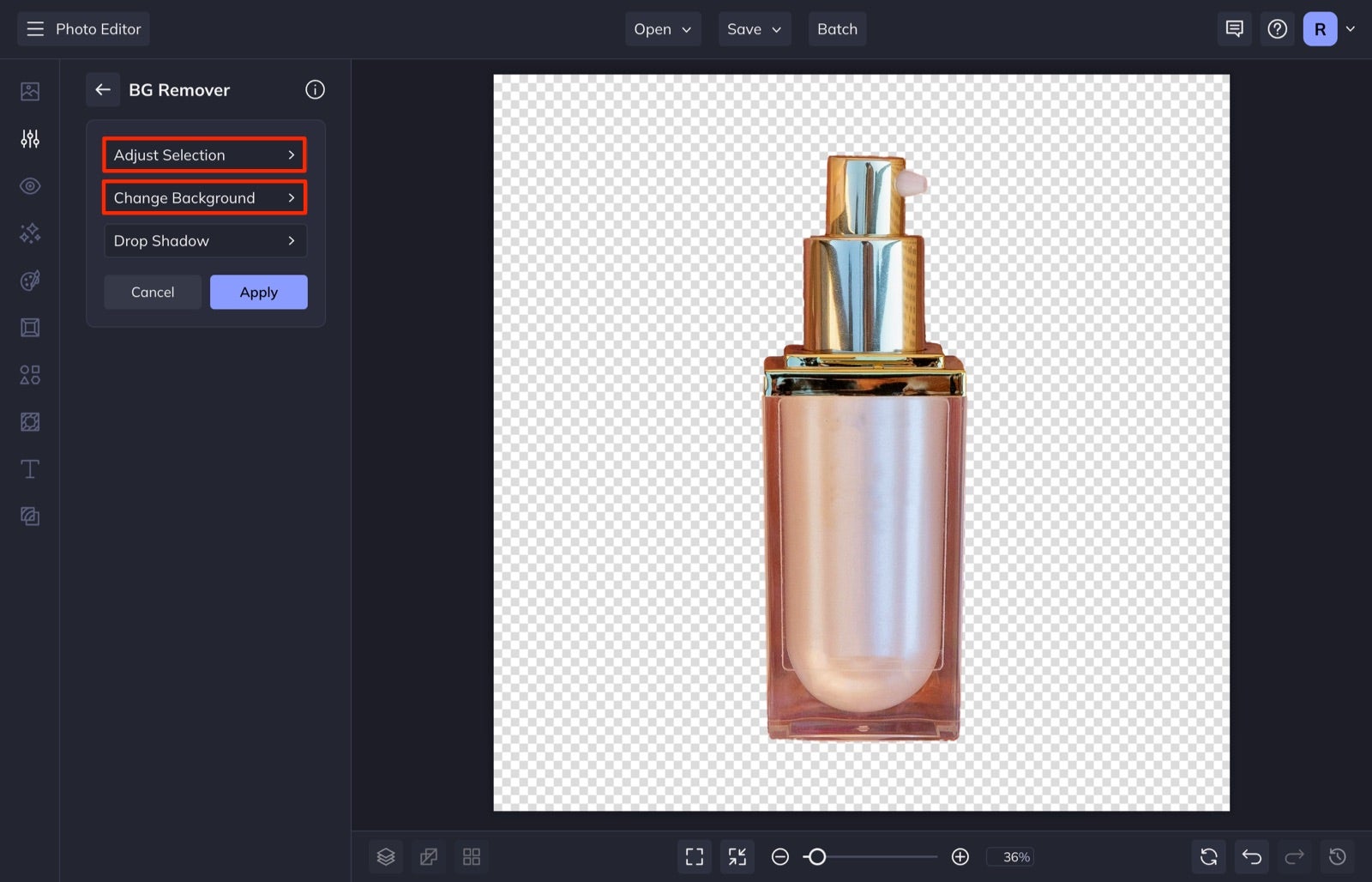Open the Photo Editor hamburger menu
Screen dimensions: 1372x882
coord(35,28)
